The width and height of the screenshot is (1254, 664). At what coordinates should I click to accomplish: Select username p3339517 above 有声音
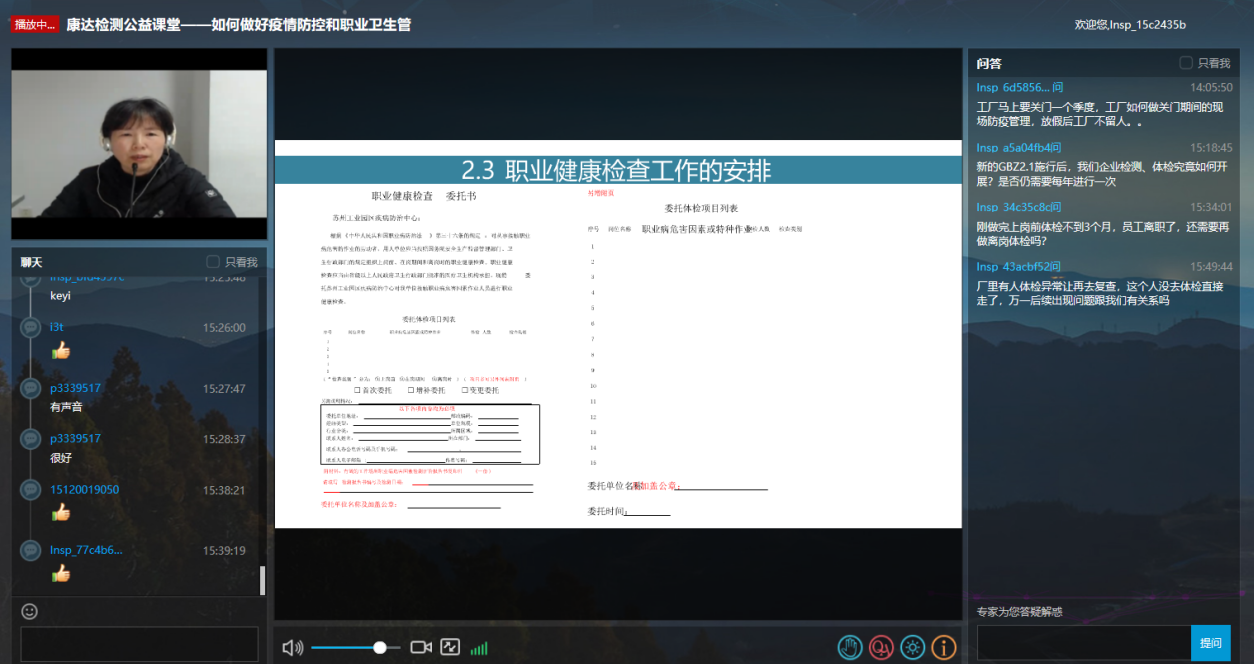click(x=75, y=388)
